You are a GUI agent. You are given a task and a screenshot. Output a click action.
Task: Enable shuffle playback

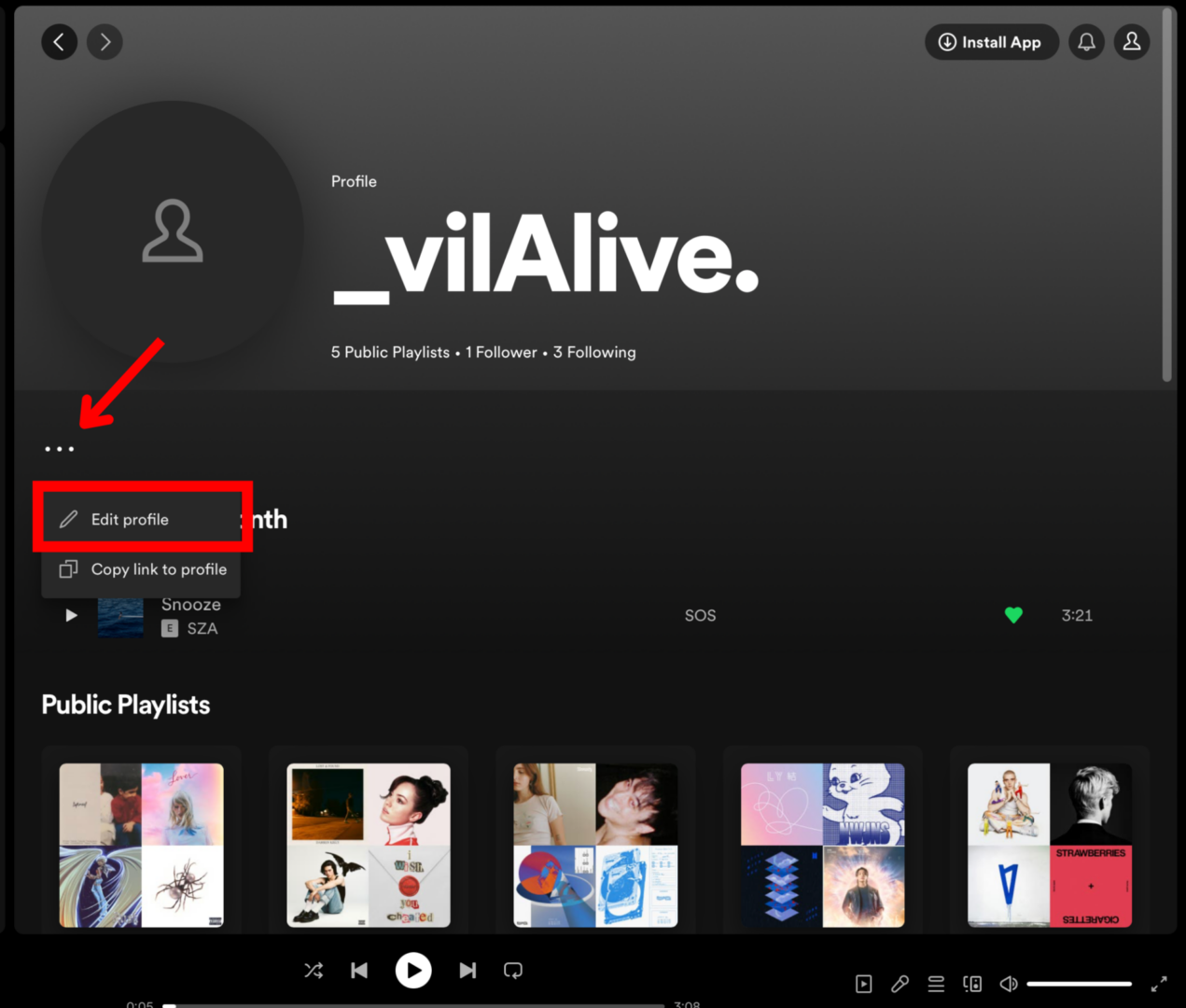click(314, 971)
